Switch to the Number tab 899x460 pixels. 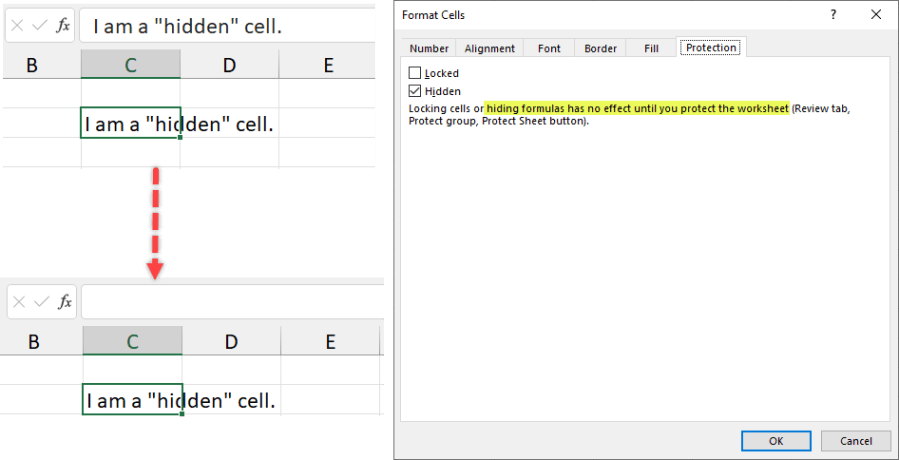429,48
